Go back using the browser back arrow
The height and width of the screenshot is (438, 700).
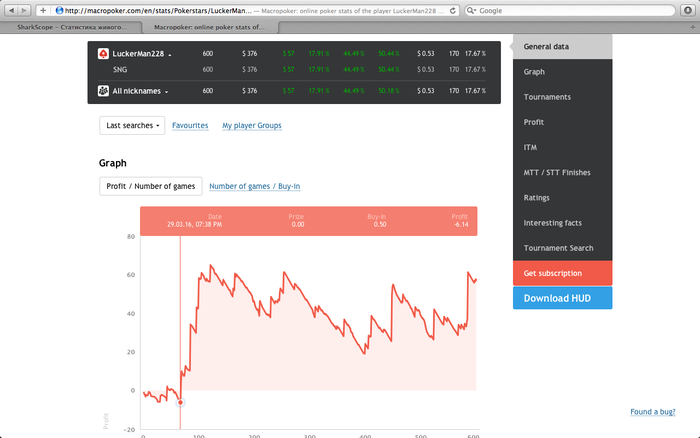11,10
